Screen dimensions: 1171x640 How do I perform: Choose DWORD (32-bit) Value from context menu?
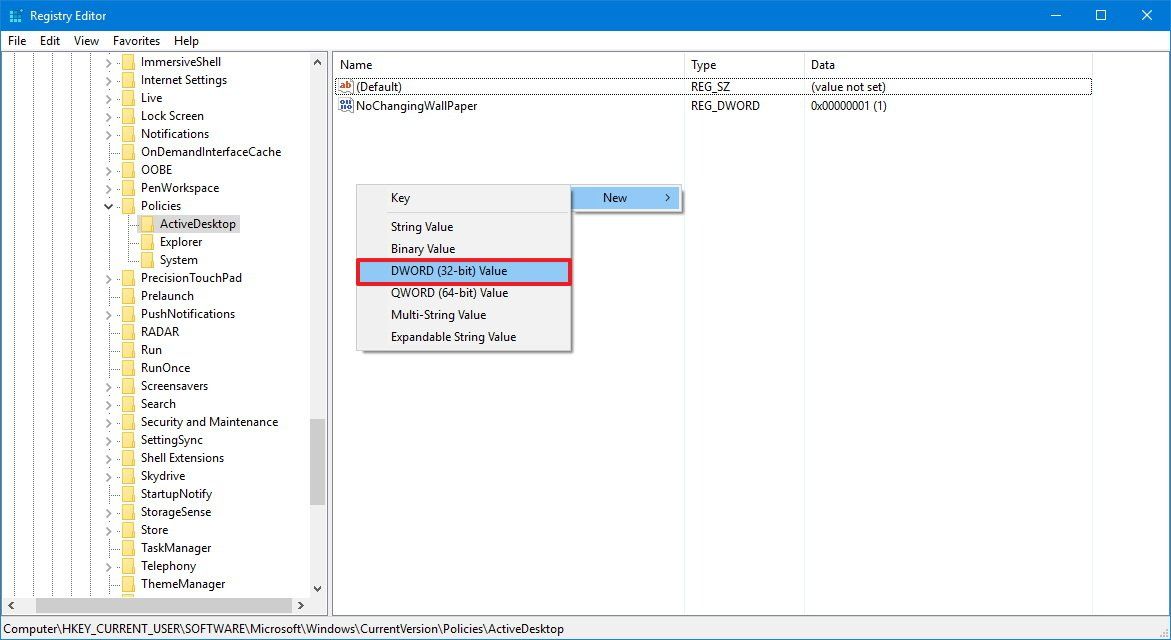450,270
